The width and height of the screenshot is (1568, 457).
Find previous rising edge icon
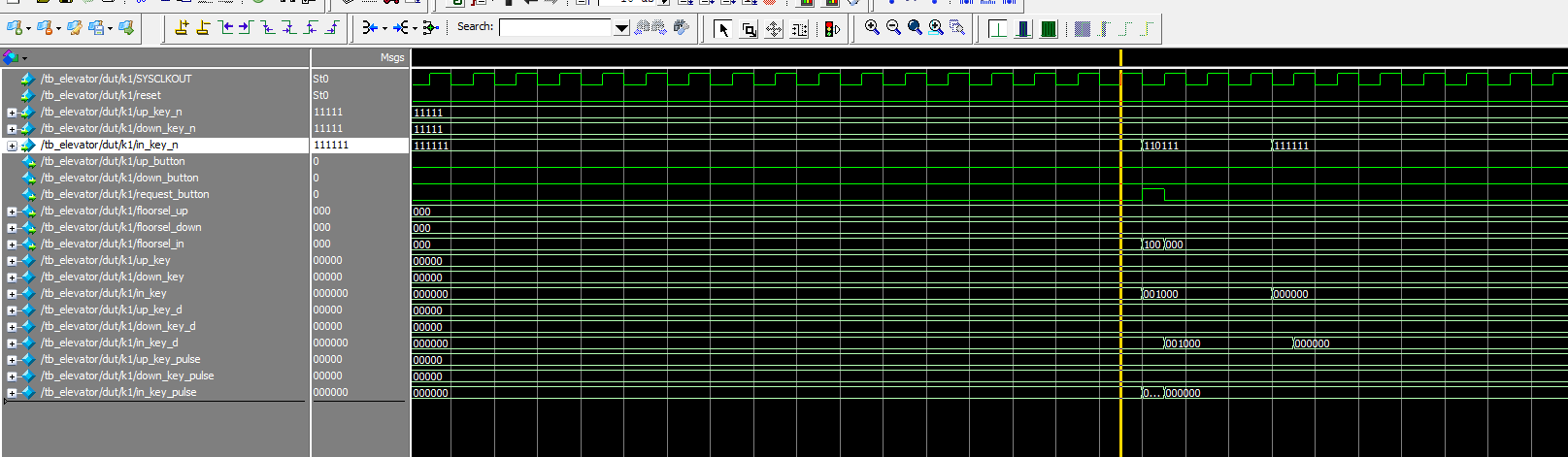[x=310, y=28]
